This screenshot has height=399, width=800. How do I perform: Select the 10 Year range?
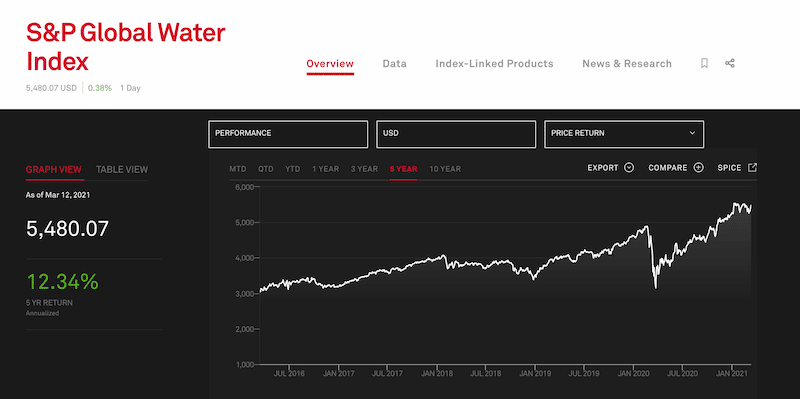pos(445,169)
